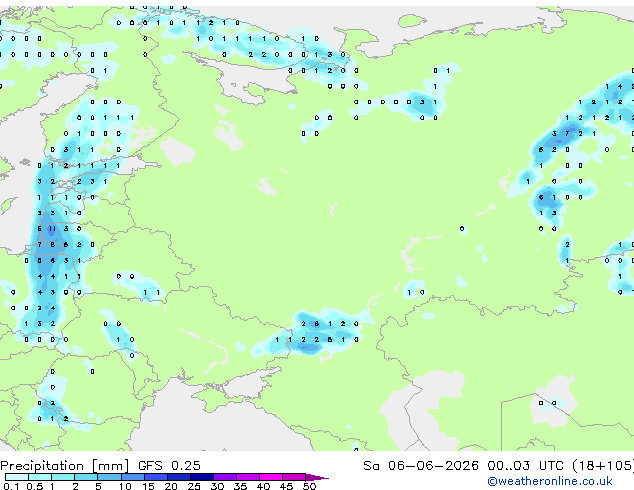
Task: Click the "30" legend label
Action: (x=217, y=486)
